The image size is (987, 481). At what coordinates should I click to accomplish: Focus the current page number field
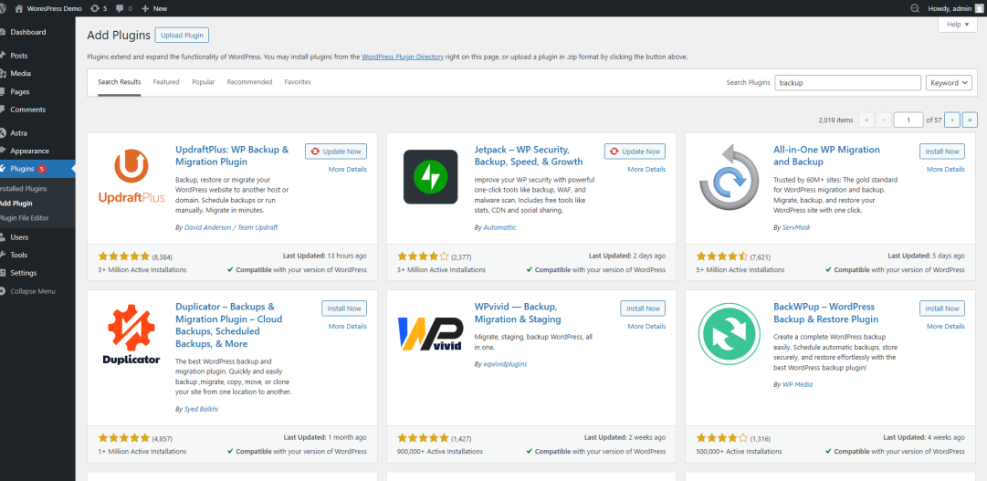908,120
